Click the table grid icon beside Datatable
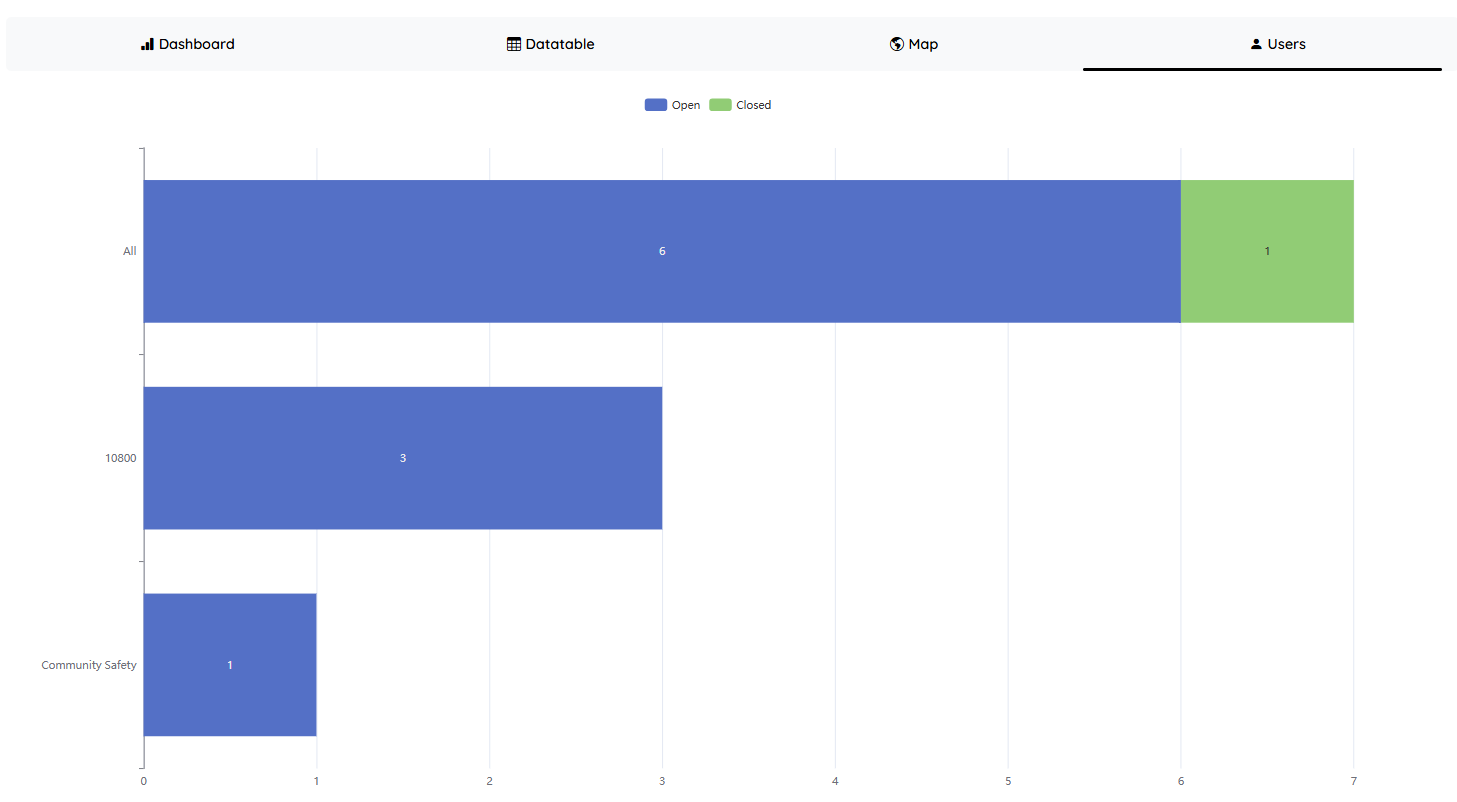1457x802 pixels. click(514, 44)
